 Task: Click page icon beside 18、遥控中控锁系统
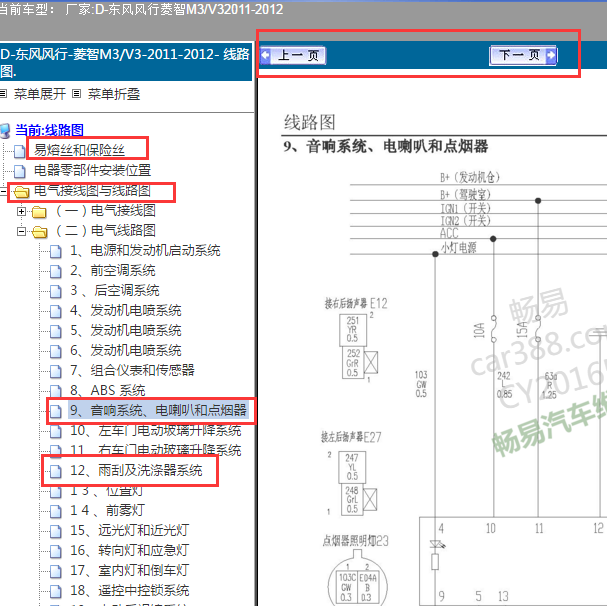[x=56, y=591]
